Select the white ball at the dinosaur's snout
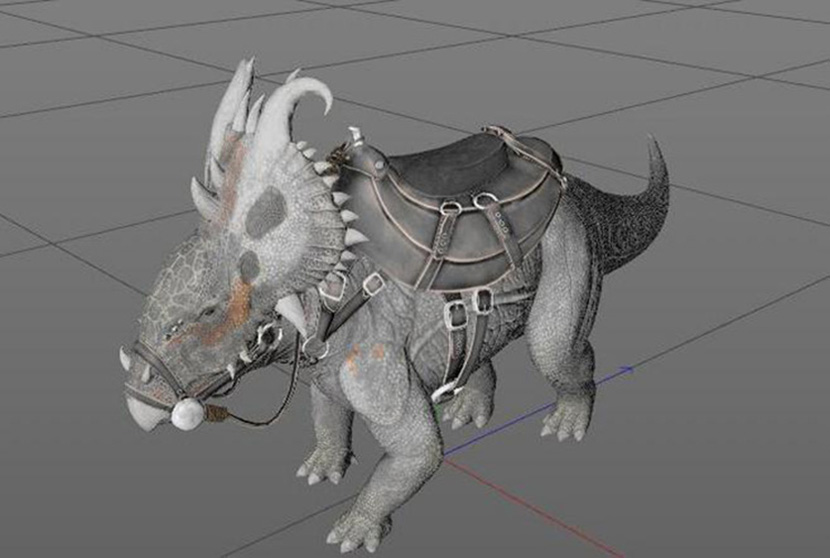Viewport: 830px width, 558px height. click(x=187, y=413)
